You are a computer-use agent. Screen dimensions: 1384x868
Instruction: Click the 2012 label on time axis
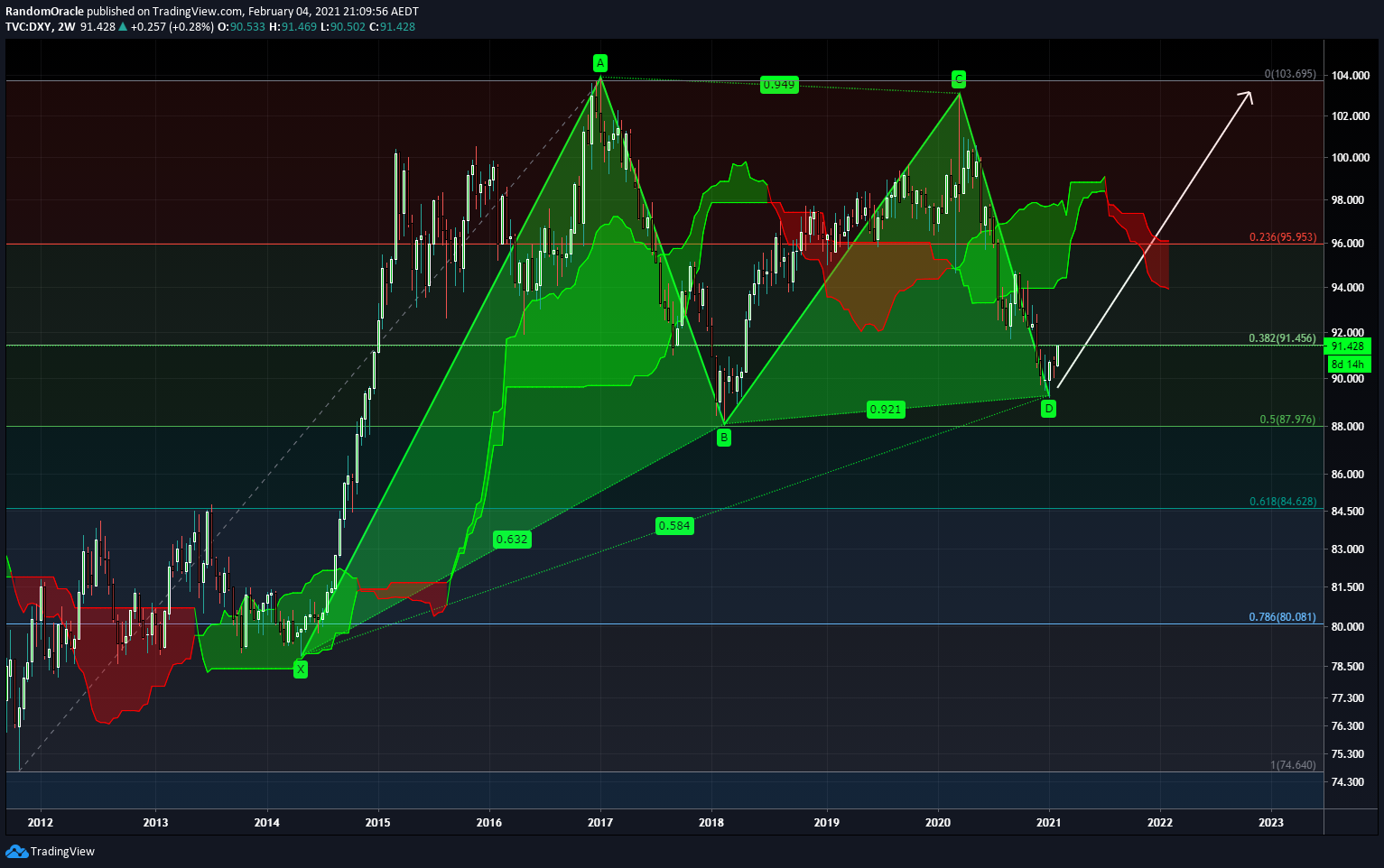pyautogui.click(x=41, y=822)
